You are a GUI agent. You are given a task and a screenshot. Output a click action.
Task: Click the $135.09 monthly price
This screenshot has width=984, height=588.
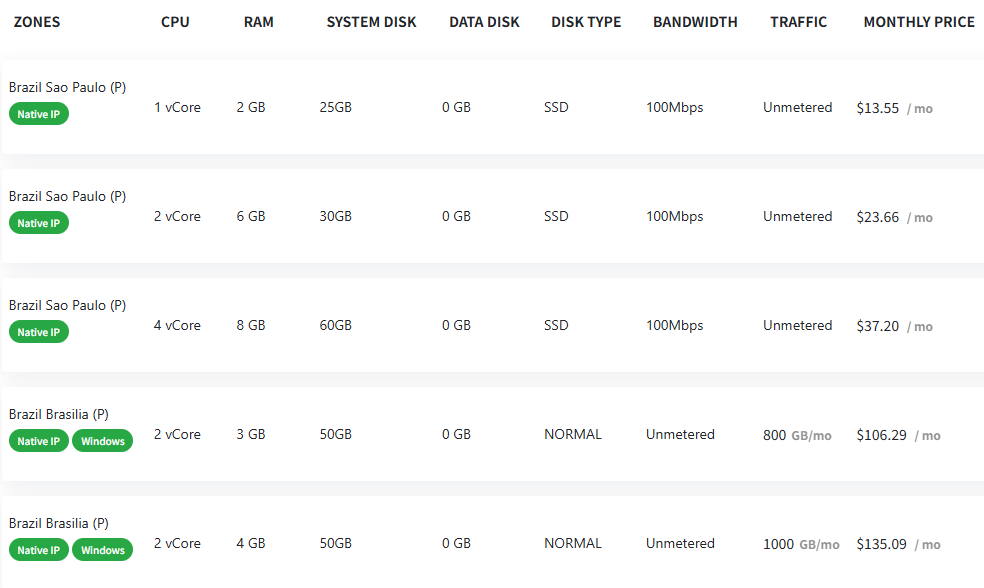tap(882, 544)
